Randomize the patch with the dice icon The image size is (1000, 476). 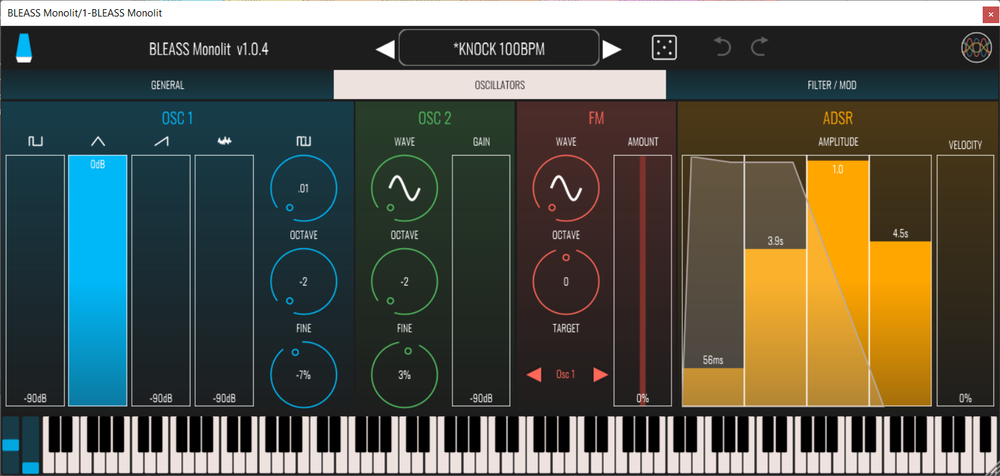[664, 48]
